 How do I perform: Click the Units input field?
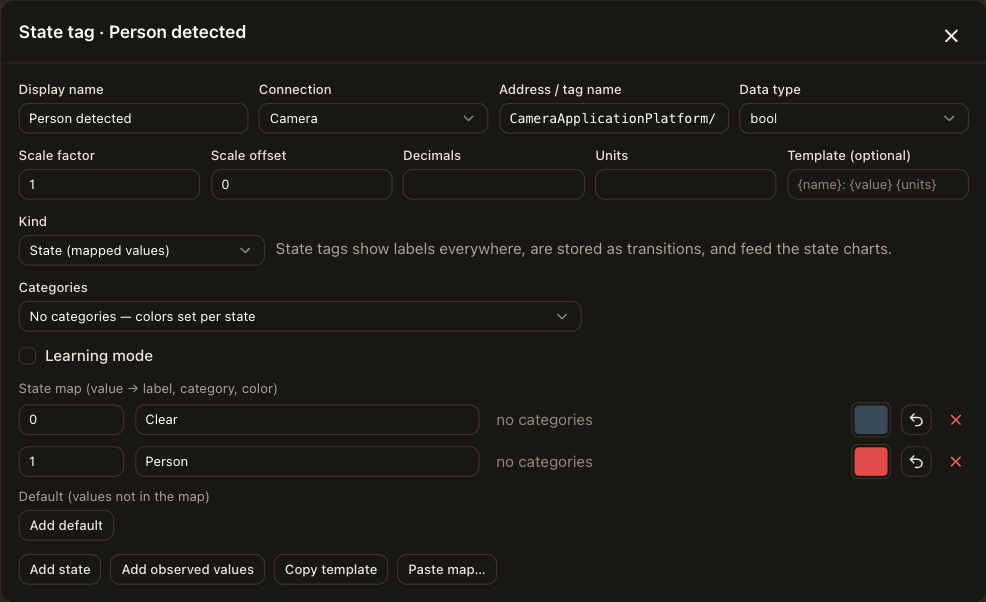[685, 184]
